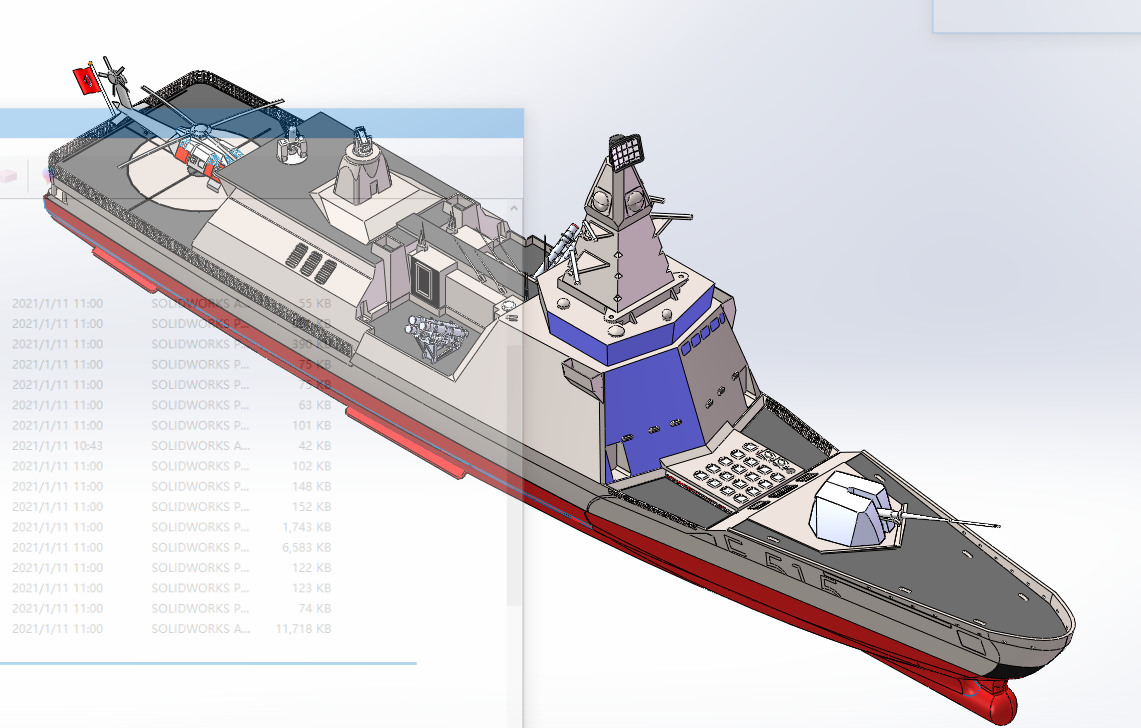Select the file row sized 122 KB
This screenshot has width=1141, height=728.
pyautogui.click(x=172, y=569)
